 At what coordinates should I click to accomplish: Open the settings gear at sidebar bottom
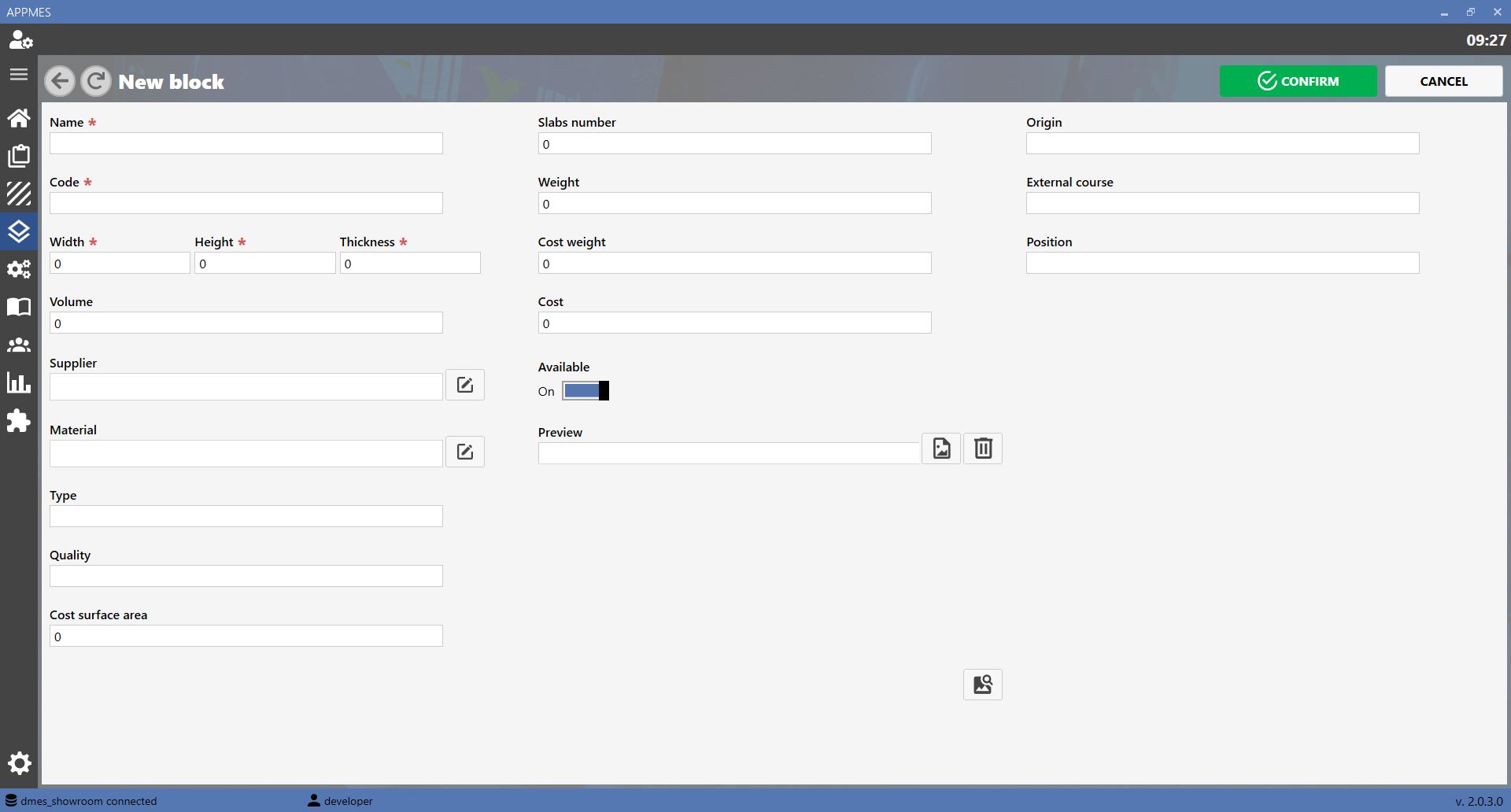pyautogui.click(x=19, y=763)
